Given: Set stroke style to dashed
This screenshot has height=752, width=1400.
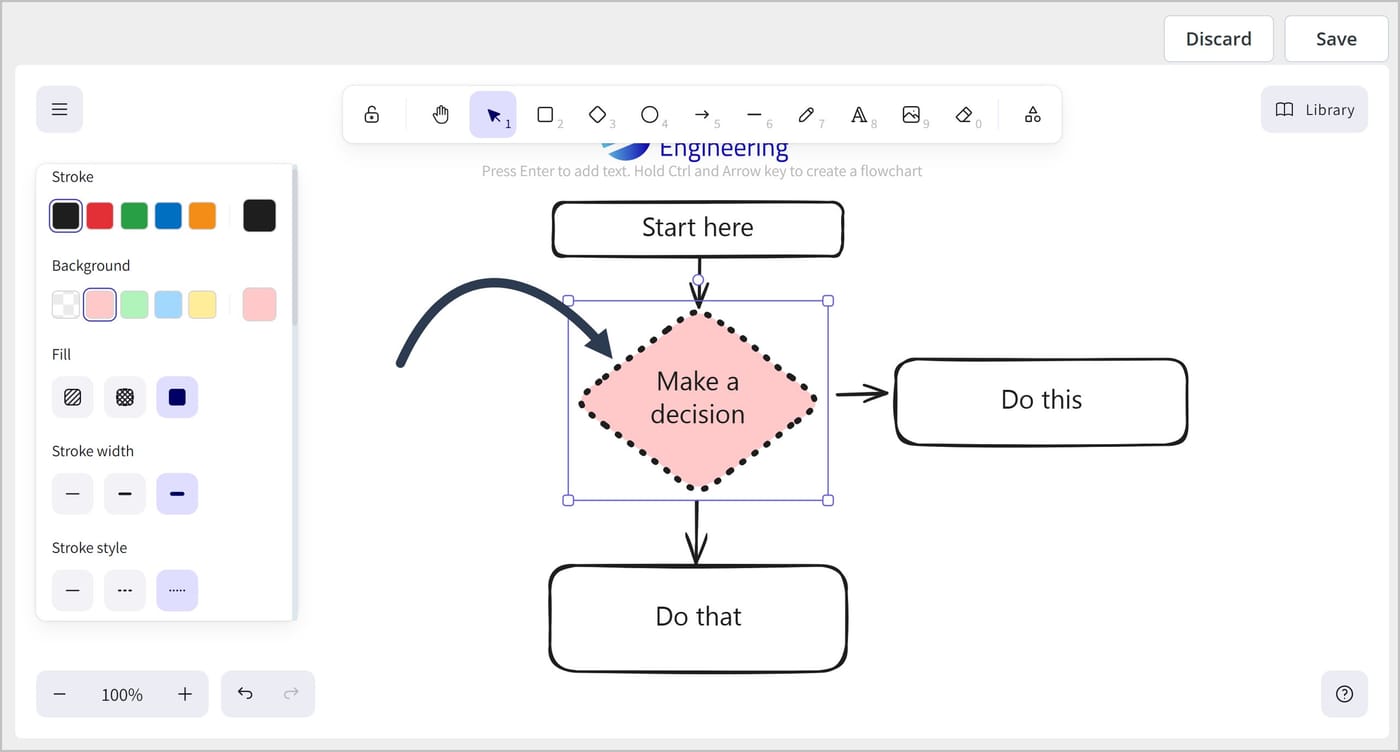Looking at the screenshot, I should [x=125, y=590].
